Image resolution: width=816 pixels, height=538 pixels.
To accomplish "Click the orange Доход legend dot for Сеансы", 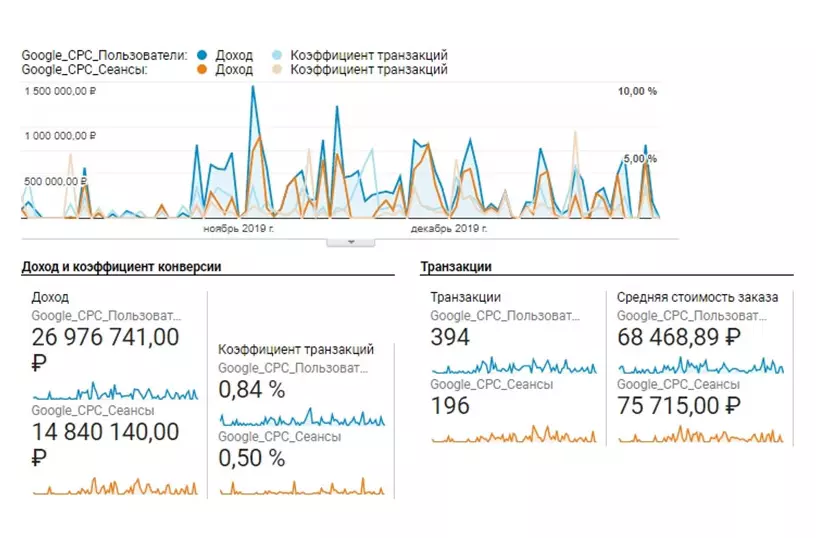I will (x=202, y=69).
